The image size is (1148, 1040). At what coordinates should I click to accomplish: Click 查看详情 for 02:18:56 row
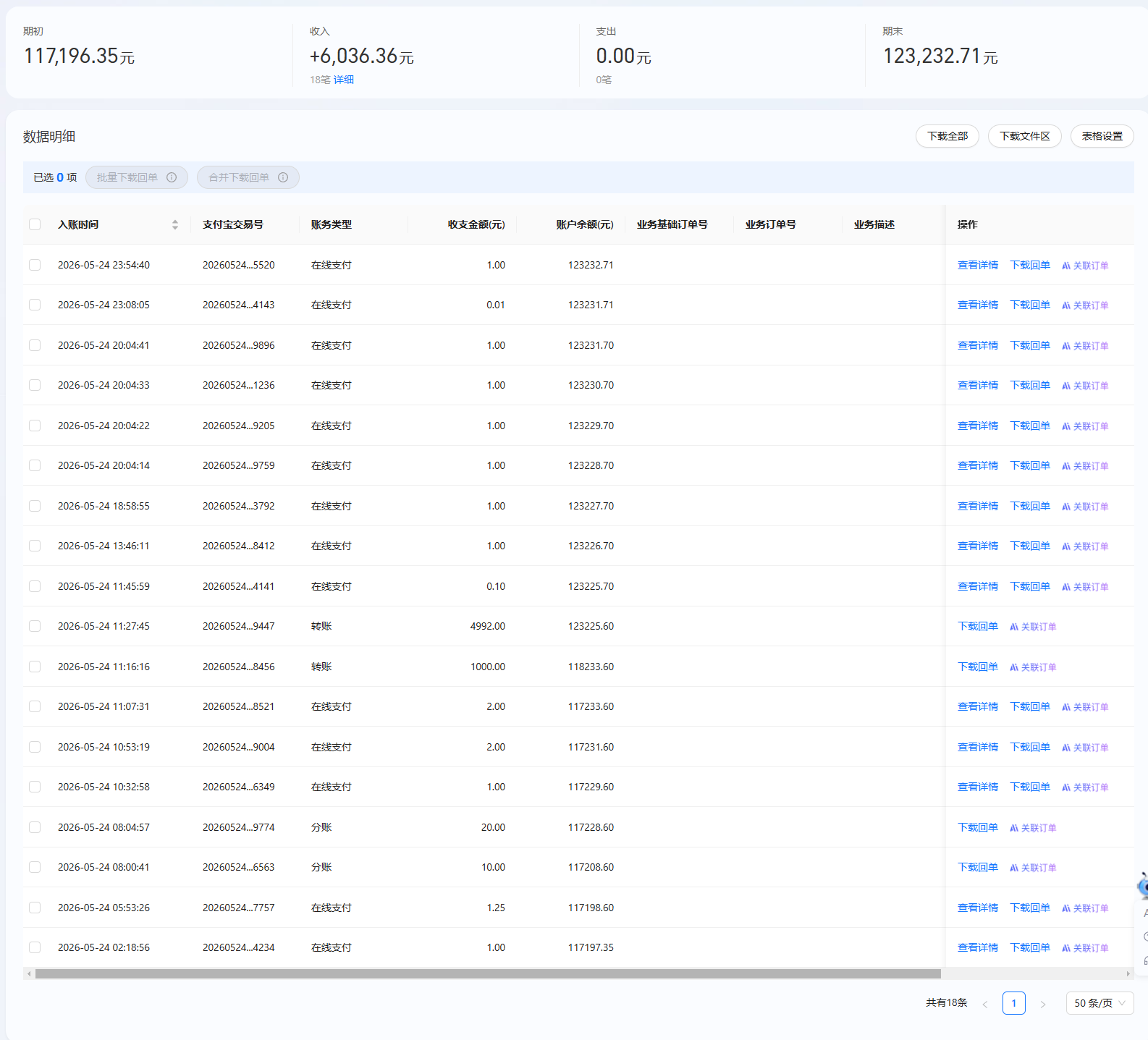point(977,947)
